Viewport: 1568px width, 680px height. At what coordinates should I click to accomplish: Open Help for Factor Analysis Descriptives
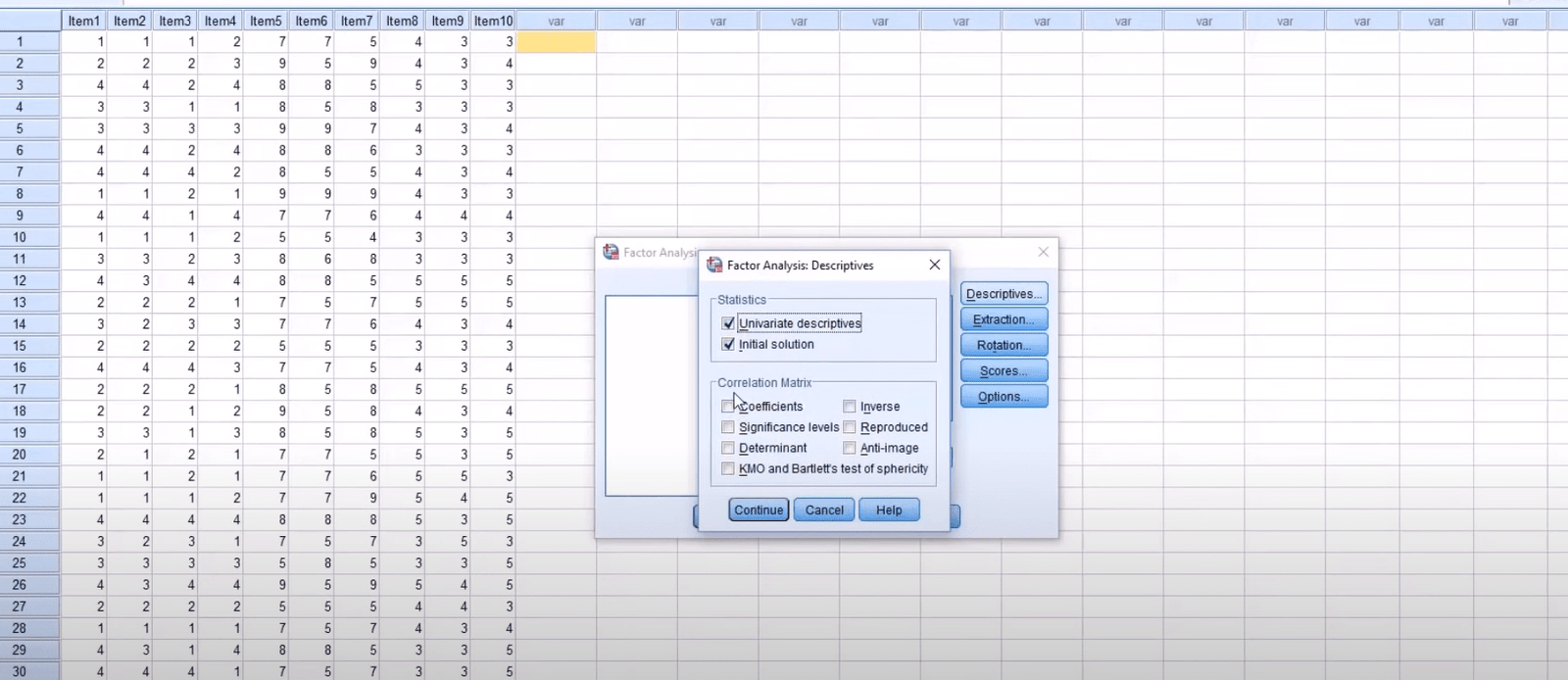889,510
